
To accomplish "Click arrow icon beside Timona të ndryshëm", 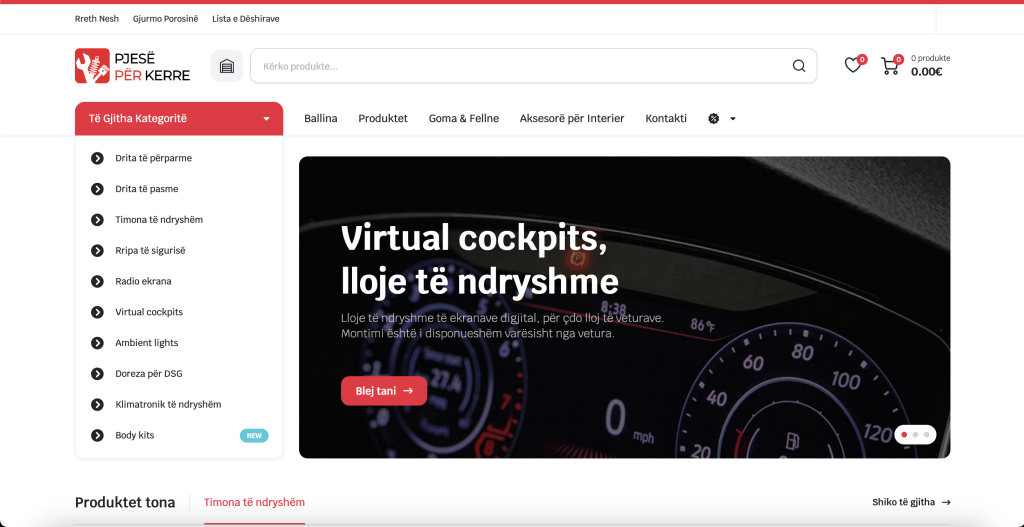I will tap(97, 219).
